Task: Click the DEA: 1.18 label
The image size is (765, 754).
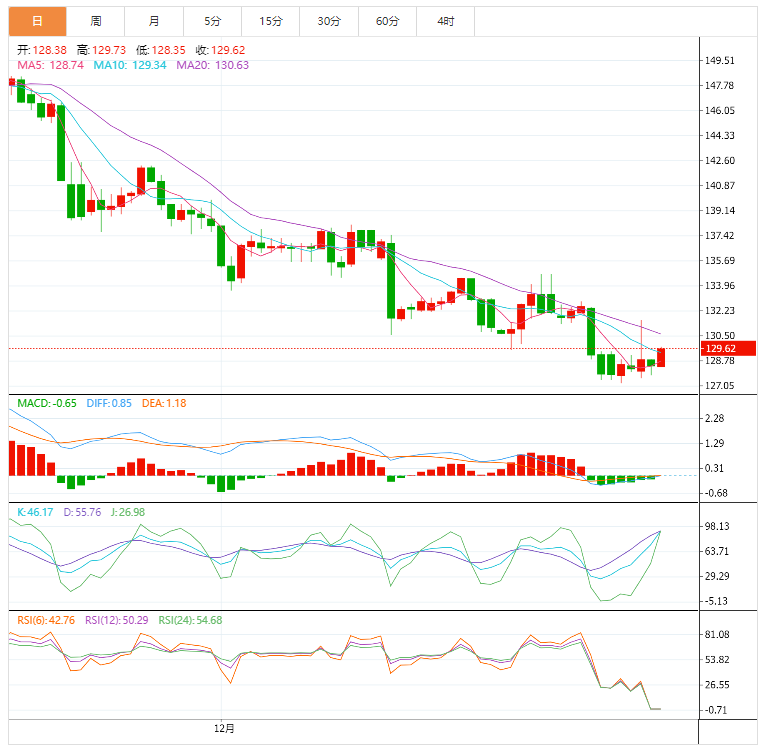Action: click(x=164, y=404)
